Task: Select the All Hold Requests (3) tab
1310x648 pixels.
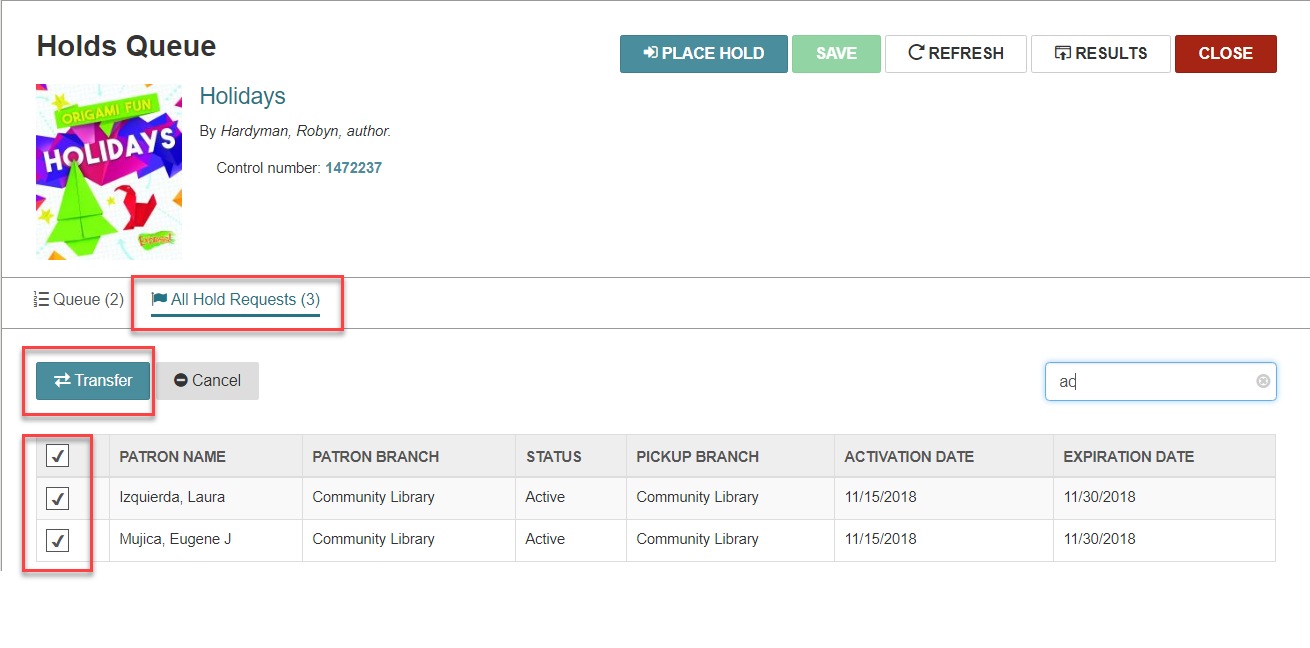Action: coord(235,300)
